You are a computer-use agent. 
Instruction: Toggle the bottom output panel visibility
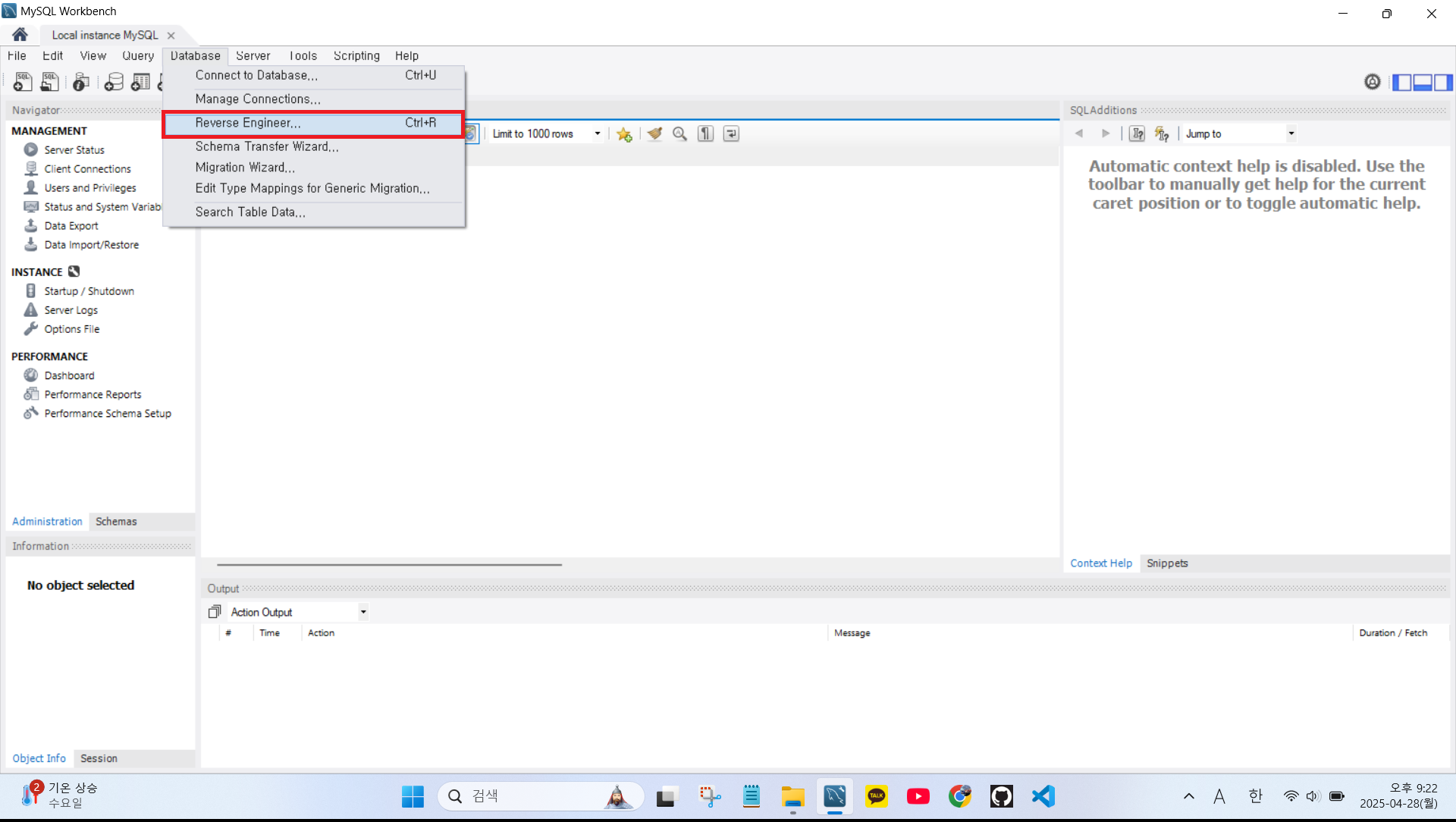click(1423, 82)
